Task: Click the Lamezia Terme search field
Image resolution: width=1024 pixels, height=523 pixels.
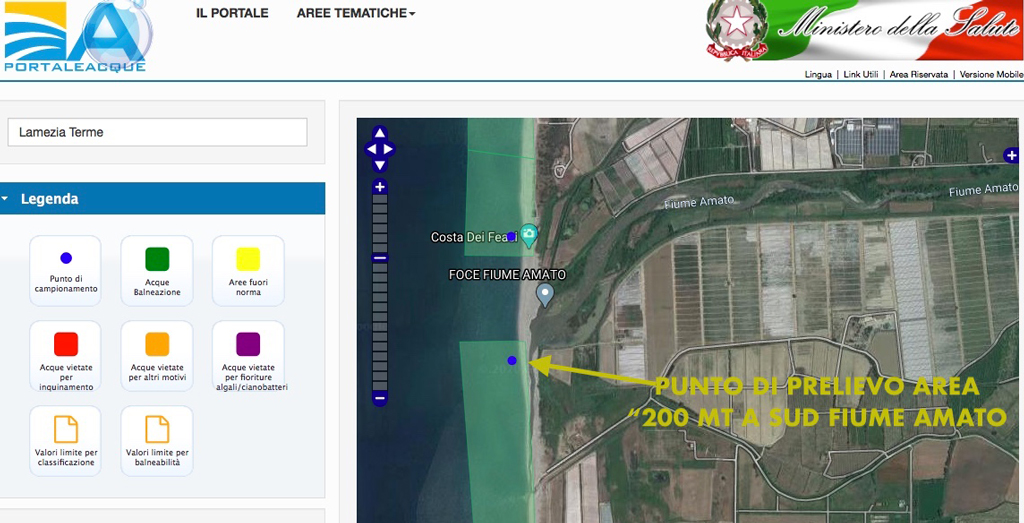Action: pyautogui.click(x=157, y=132)
